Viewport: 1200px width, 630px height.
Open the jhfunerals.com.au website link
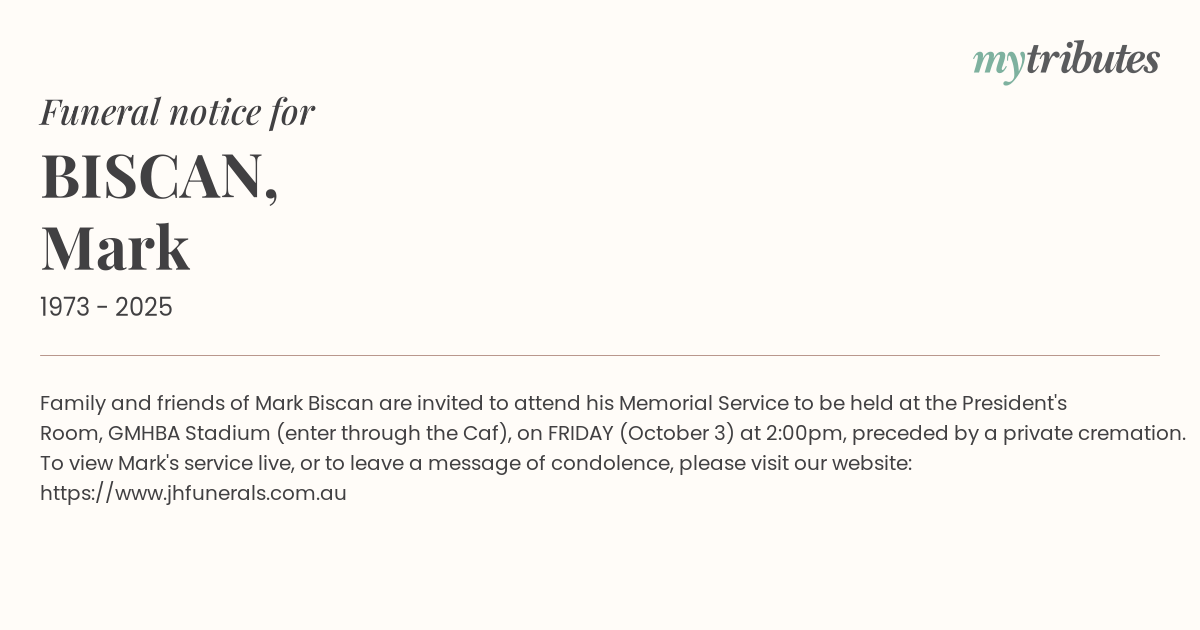pyautogui.click(x=193, y=493)
